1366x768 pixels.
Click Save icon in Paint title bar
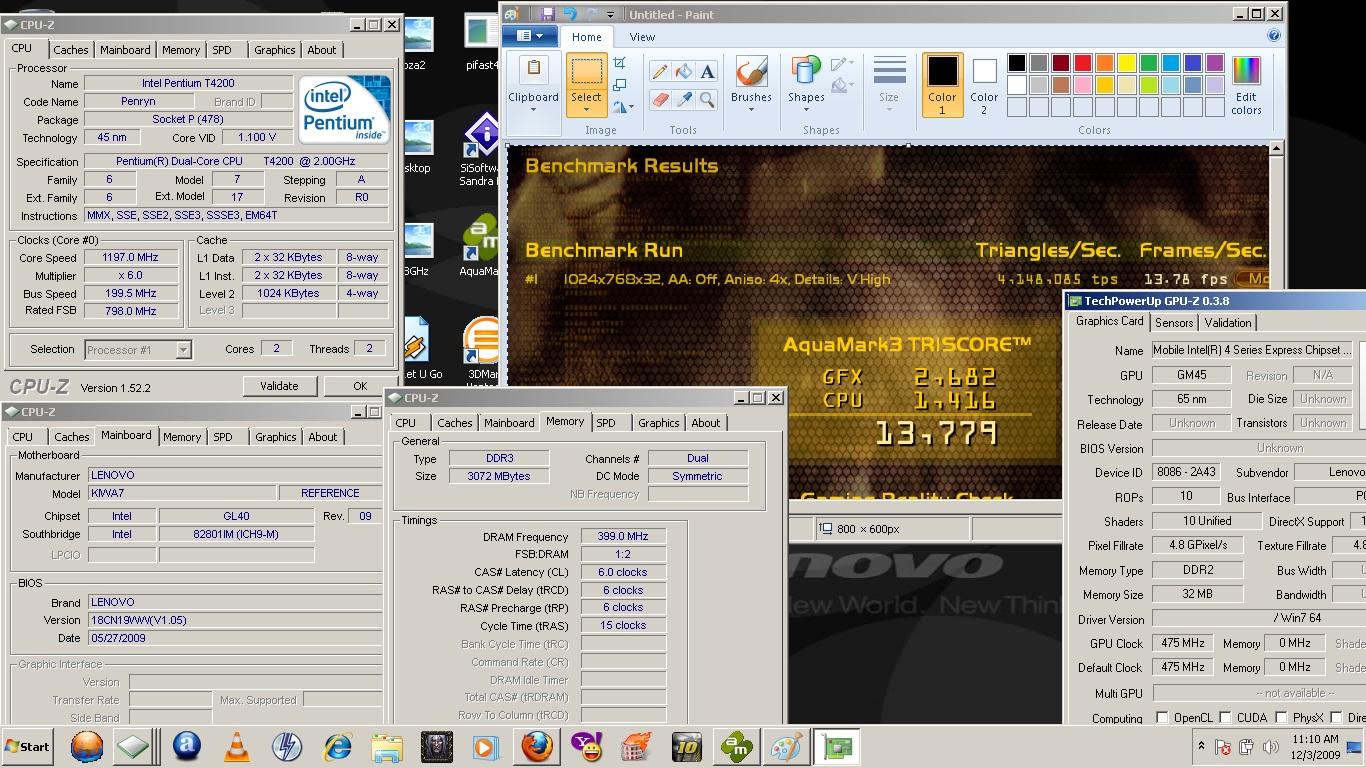[x=547, y=14]
